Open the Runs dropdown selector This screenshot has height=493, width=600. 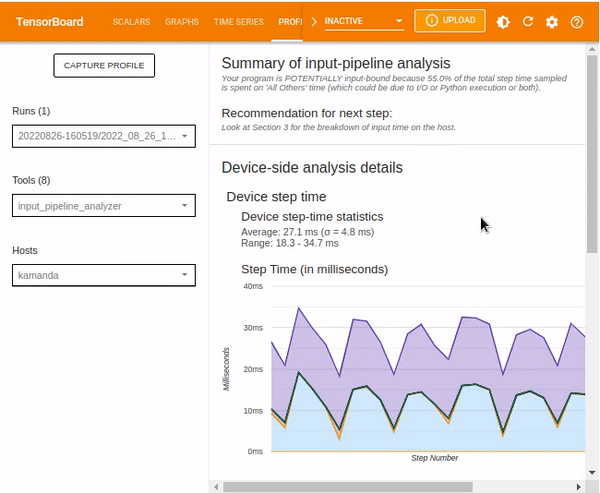[x=104, y=136]
